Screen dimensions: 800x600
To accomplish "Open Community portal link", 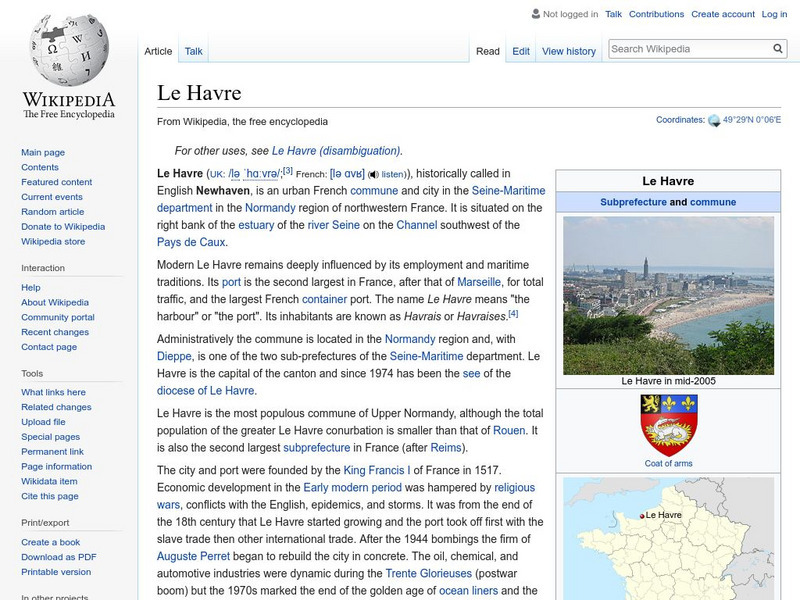I will [58, 317].
